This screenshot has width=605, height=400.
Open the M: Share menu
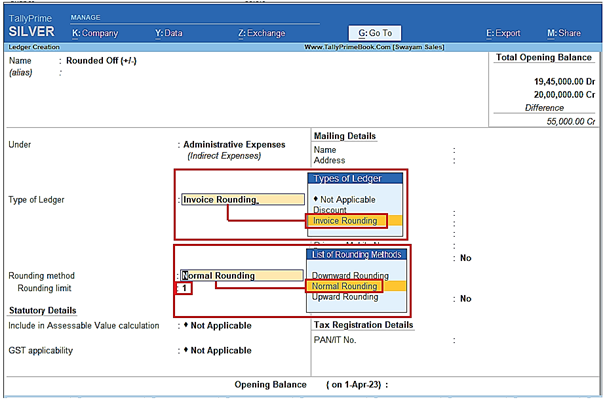click(564, 33)
